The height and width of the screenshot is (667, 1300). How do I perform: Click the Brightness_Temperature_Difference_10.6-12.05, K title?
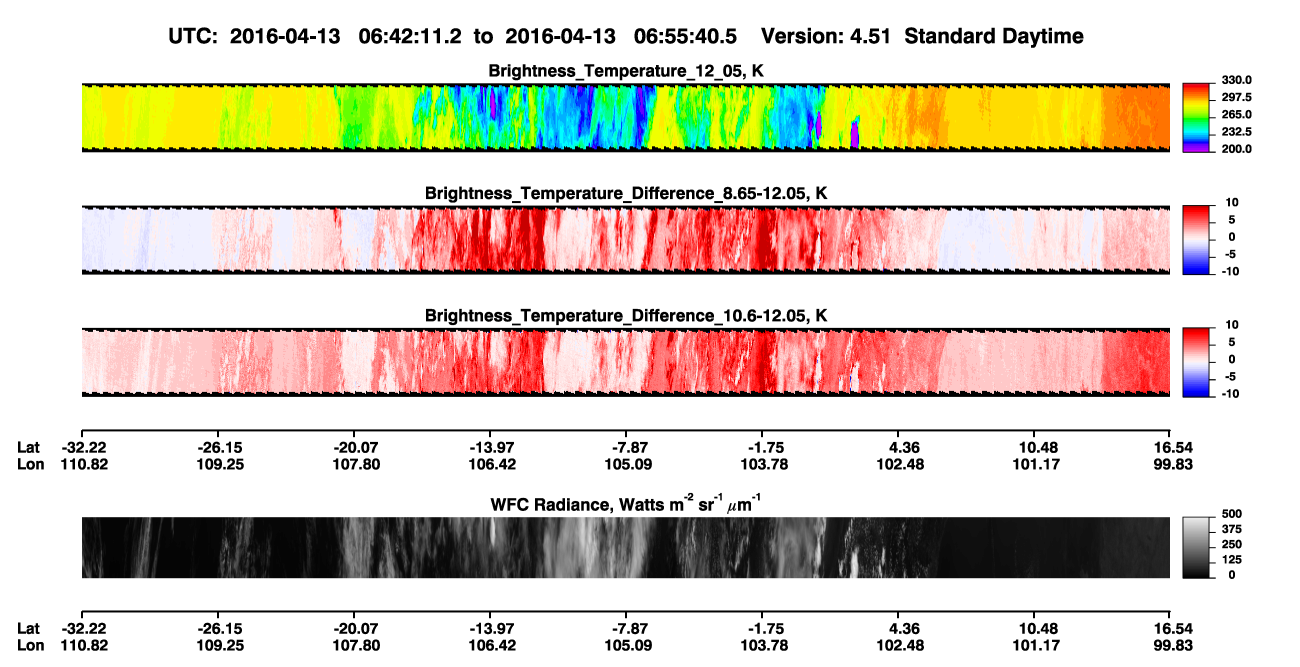point(626,315)
